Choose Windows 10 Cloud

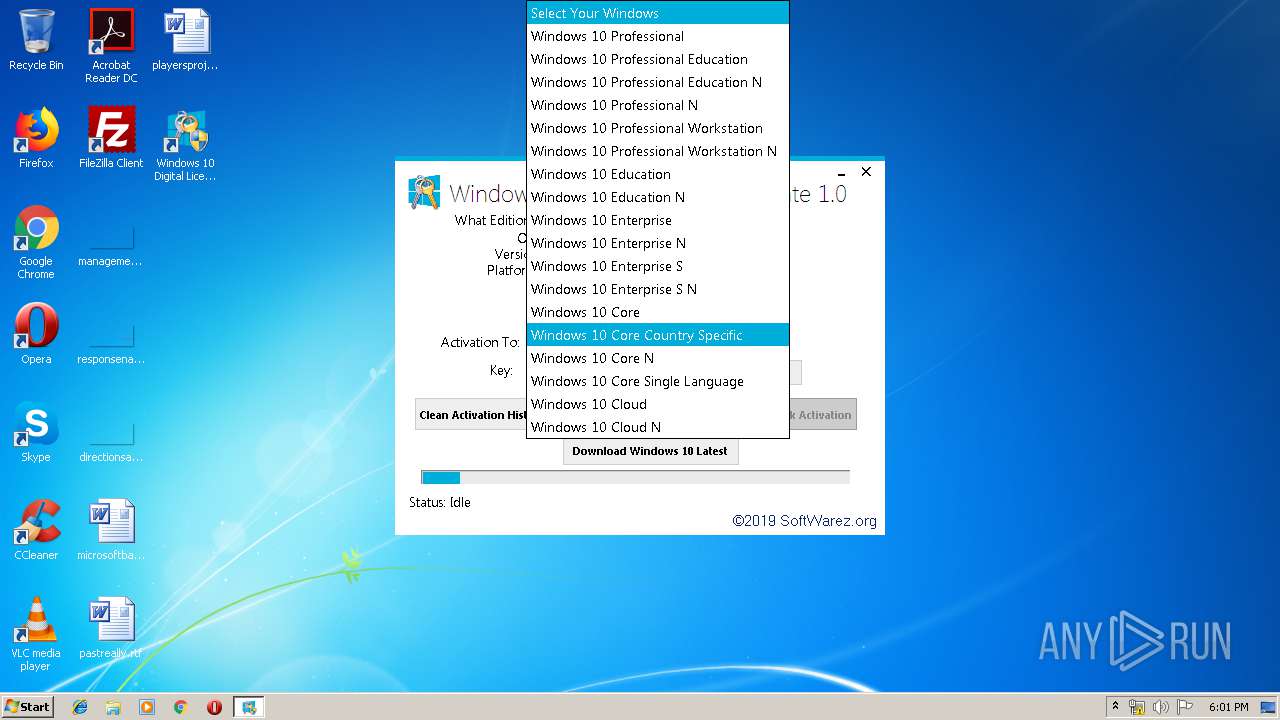point(658,404)
